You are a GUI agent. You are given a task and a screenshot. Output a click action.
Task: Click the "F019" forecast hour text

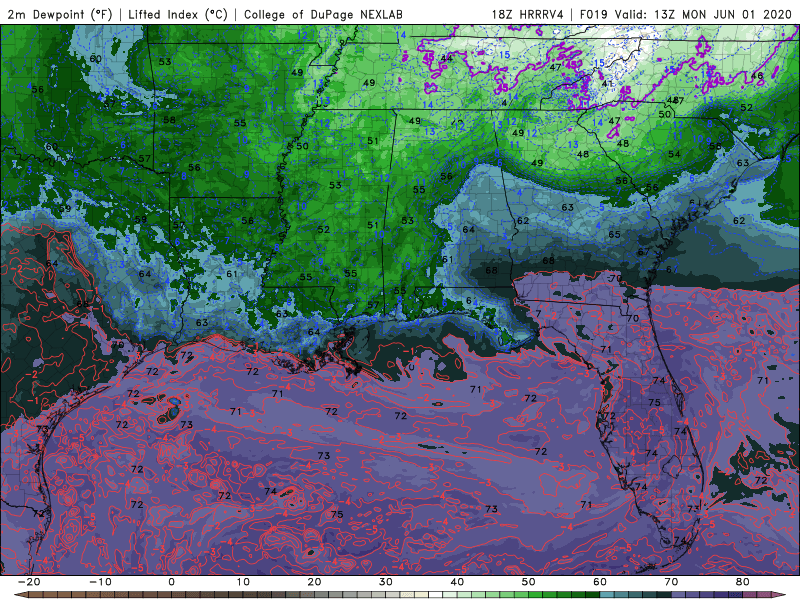pyautogui.click(x=593, y=14)
